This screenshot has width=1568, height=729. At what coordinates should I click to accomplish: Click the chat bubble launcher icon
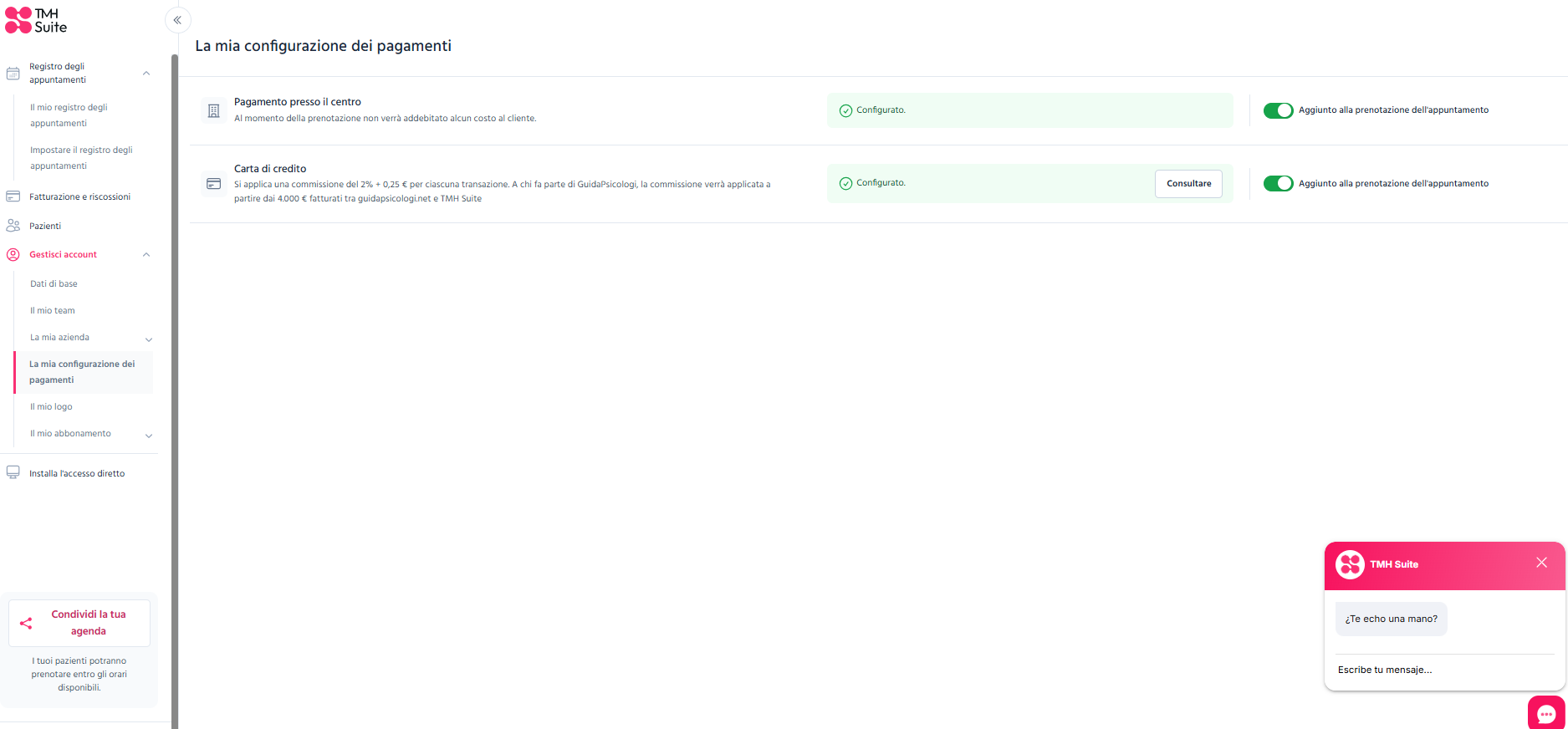(x=1546, y=714)
